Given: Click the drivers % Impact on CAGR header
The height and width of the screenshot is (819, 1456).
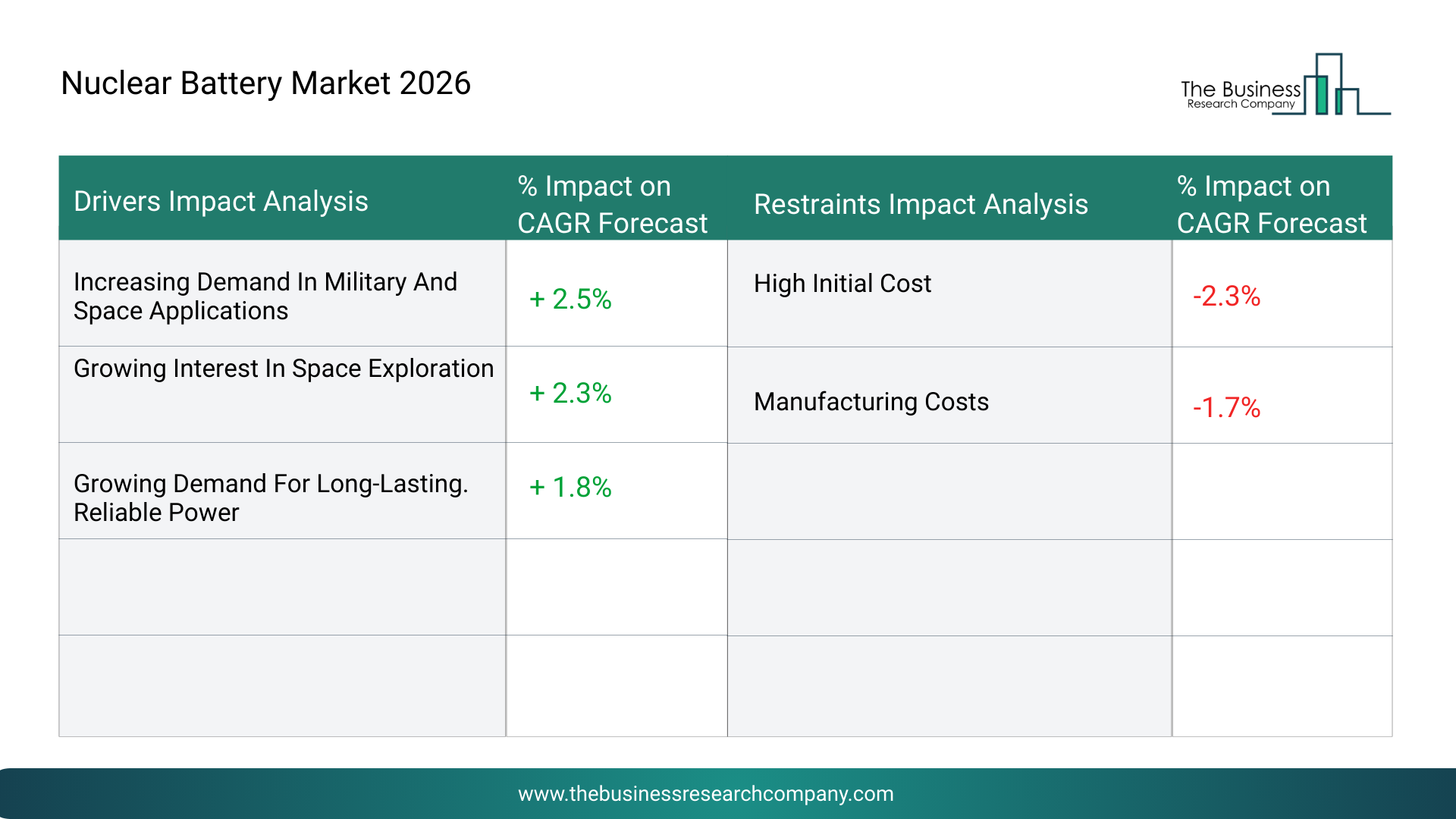Looking at the screenshot, I should click(x=611, y=205).
